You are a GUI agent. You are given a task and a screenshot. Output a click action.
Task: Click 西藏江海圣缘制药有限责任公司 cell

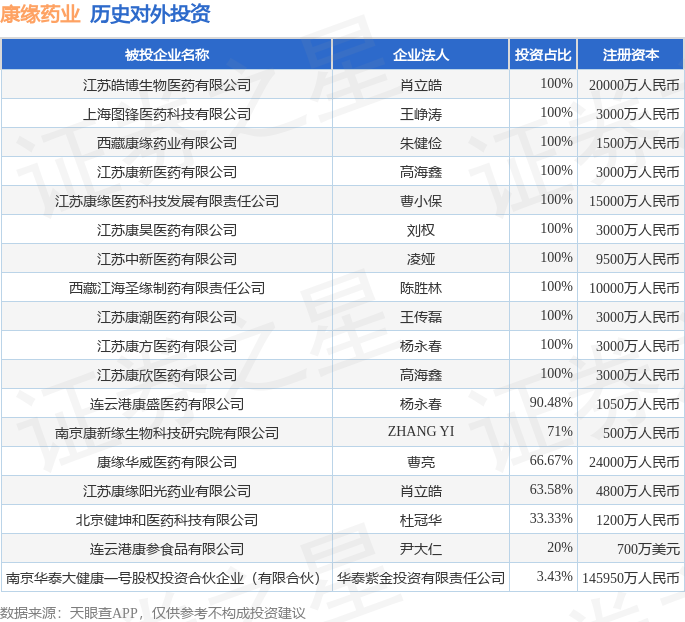tap(166, 288)
